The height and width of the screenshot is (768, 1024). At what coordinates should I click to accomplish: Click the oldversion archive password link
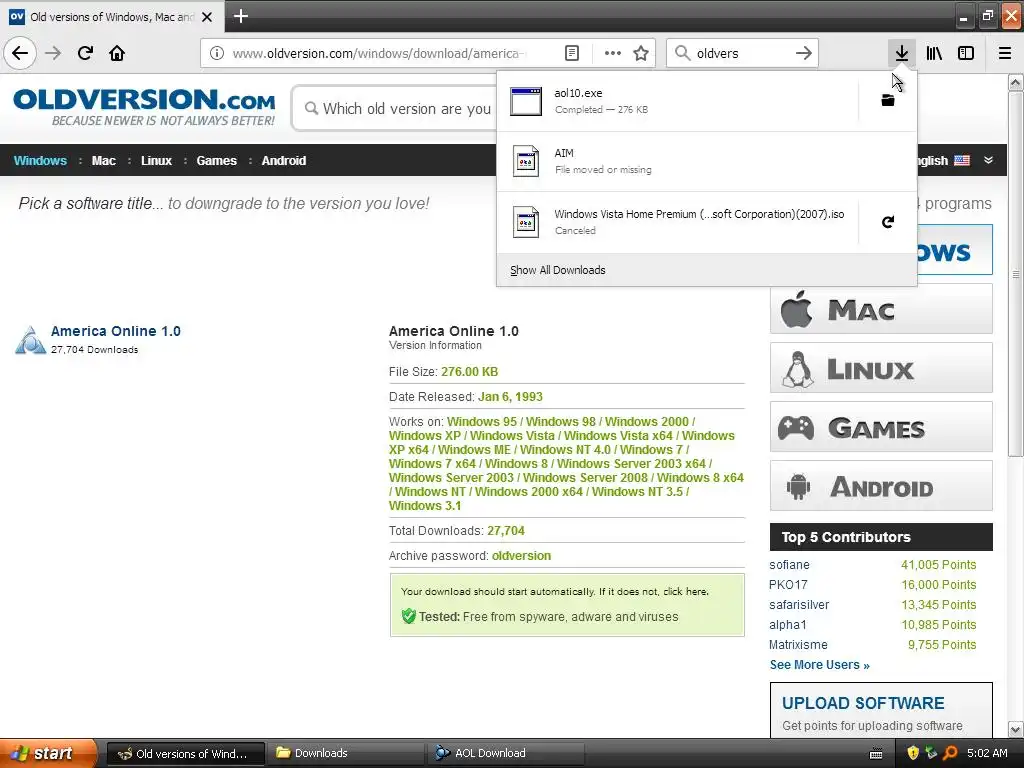click(521, 556)
